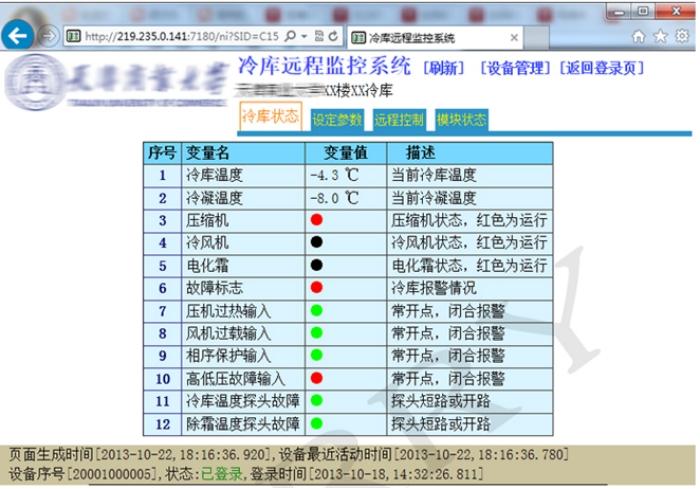Viewport: 700px width, 489px height.
Task: Open the 设备管理 link
Action: pos(515,69)
